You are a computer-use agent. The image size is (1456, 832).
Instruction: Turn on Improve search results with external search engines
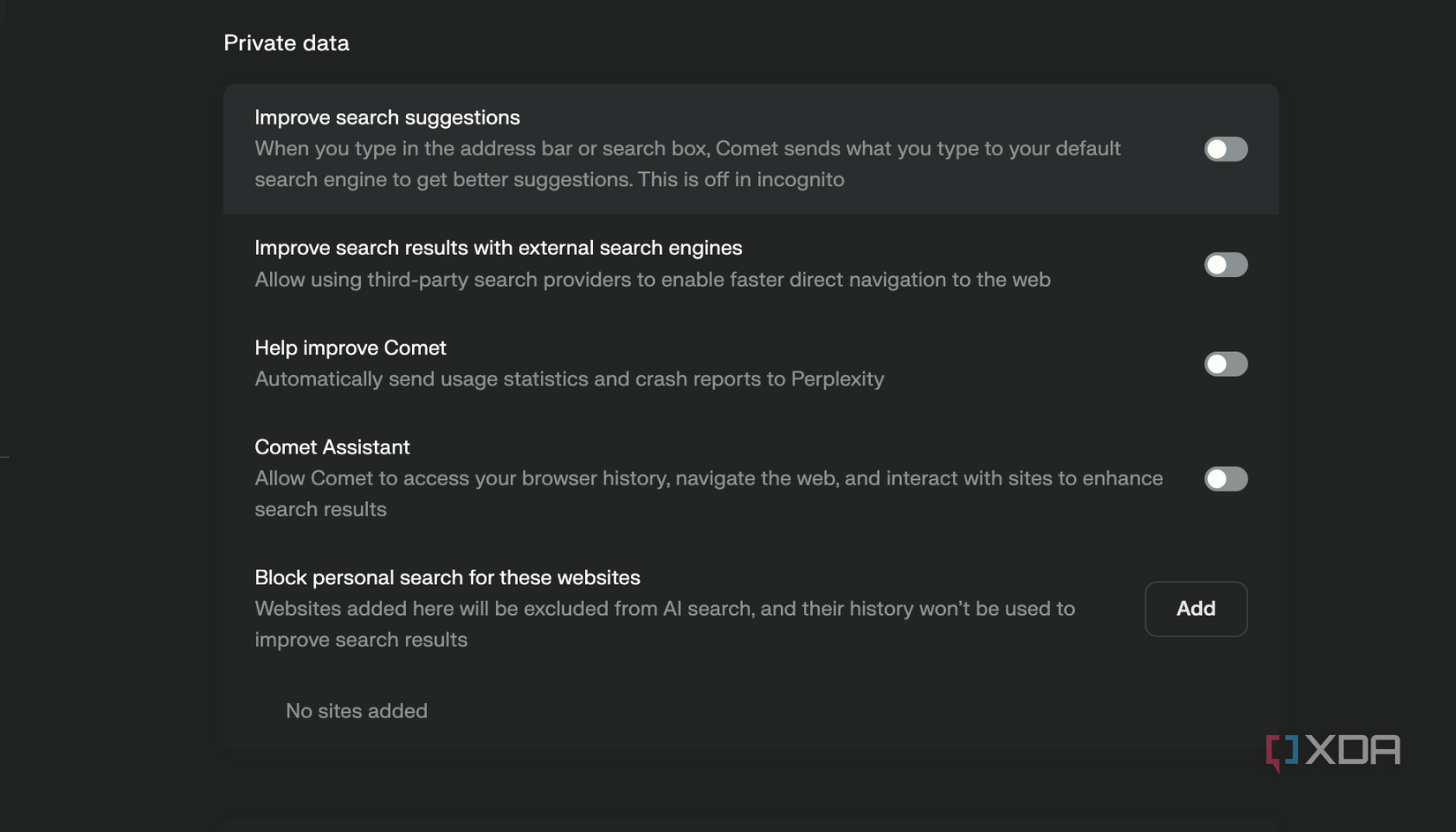[1226, 265]
